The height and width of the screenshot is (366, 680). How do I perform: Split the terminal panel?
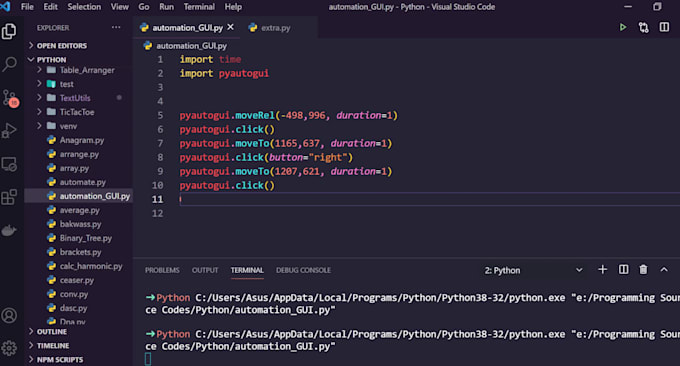point(623,270)
